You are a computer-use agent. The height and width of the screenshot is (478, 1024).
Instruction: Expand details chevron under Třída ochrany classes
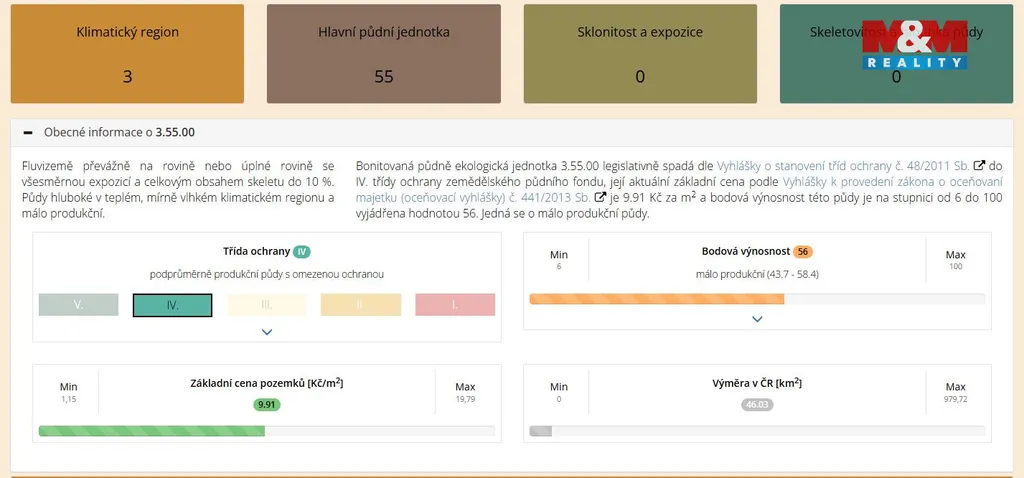pyautogui.click(x=267, y=331)
